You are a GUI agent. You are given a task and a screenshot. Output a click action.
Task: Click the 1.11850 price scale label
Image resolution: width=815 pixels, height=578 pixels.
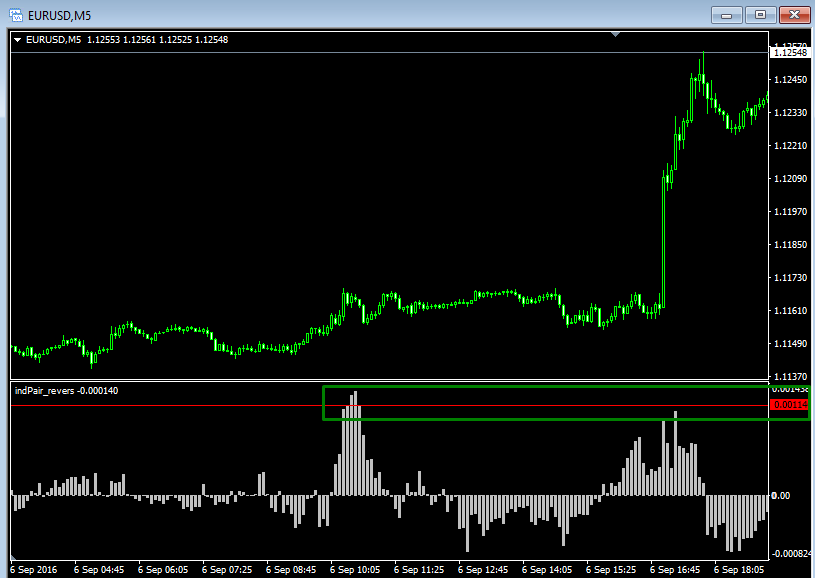[x=791, y=244]
